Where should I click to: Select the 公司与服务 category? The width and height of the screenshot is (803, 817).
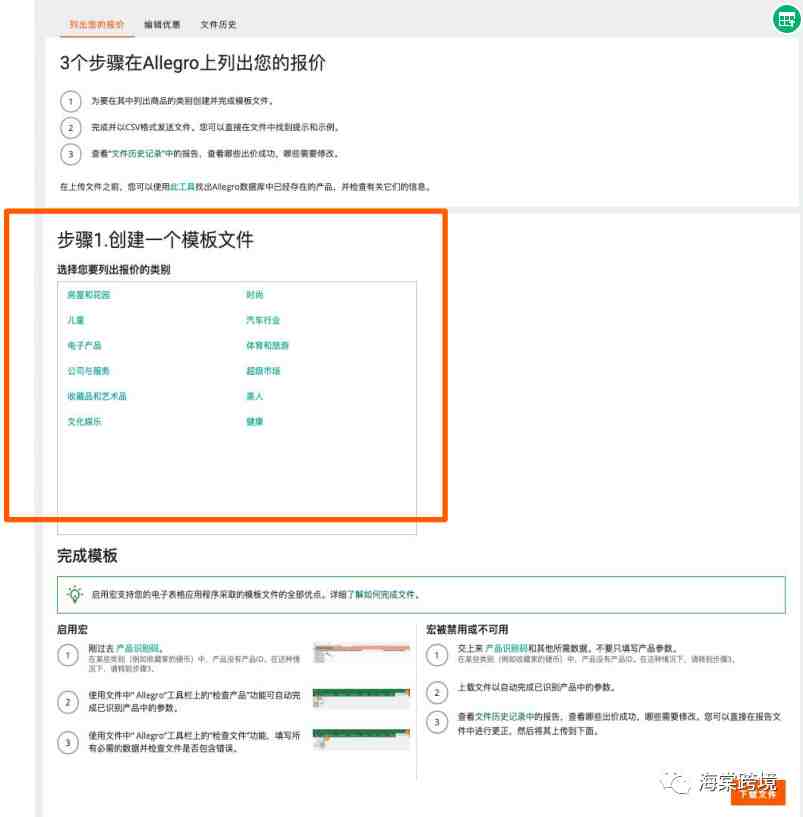coord(89,371)
